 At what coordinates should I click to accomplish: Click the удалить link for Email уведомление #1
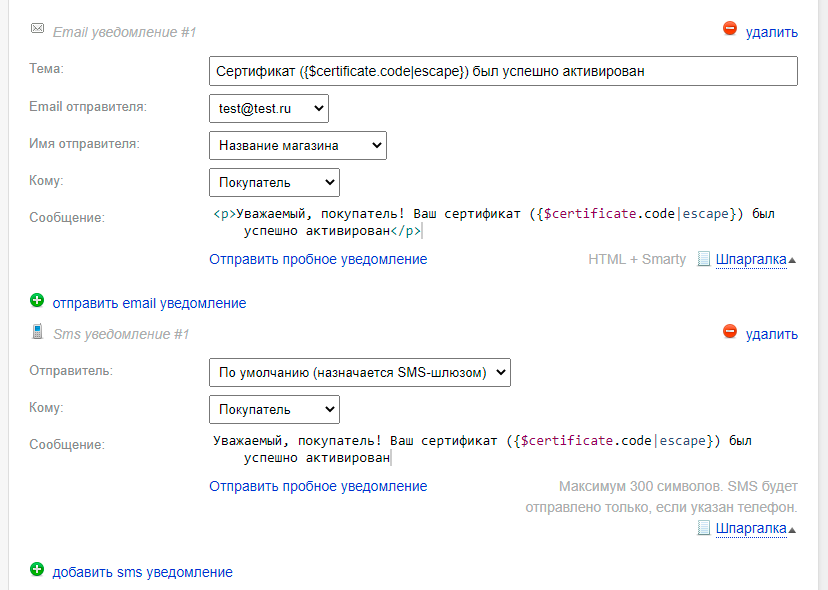771,32
